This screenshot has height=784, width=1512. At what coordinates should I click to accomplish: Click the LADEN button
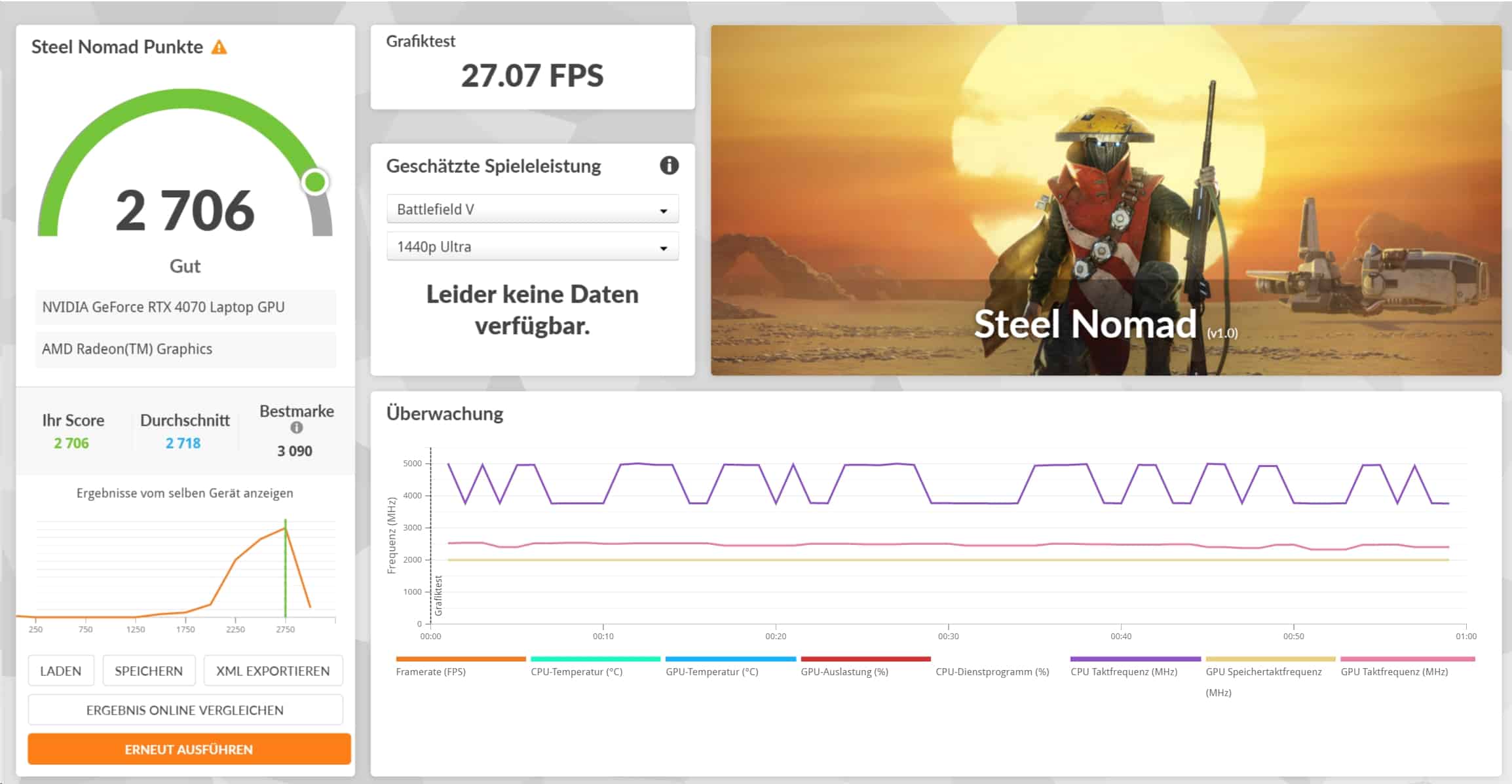point(61,671)
